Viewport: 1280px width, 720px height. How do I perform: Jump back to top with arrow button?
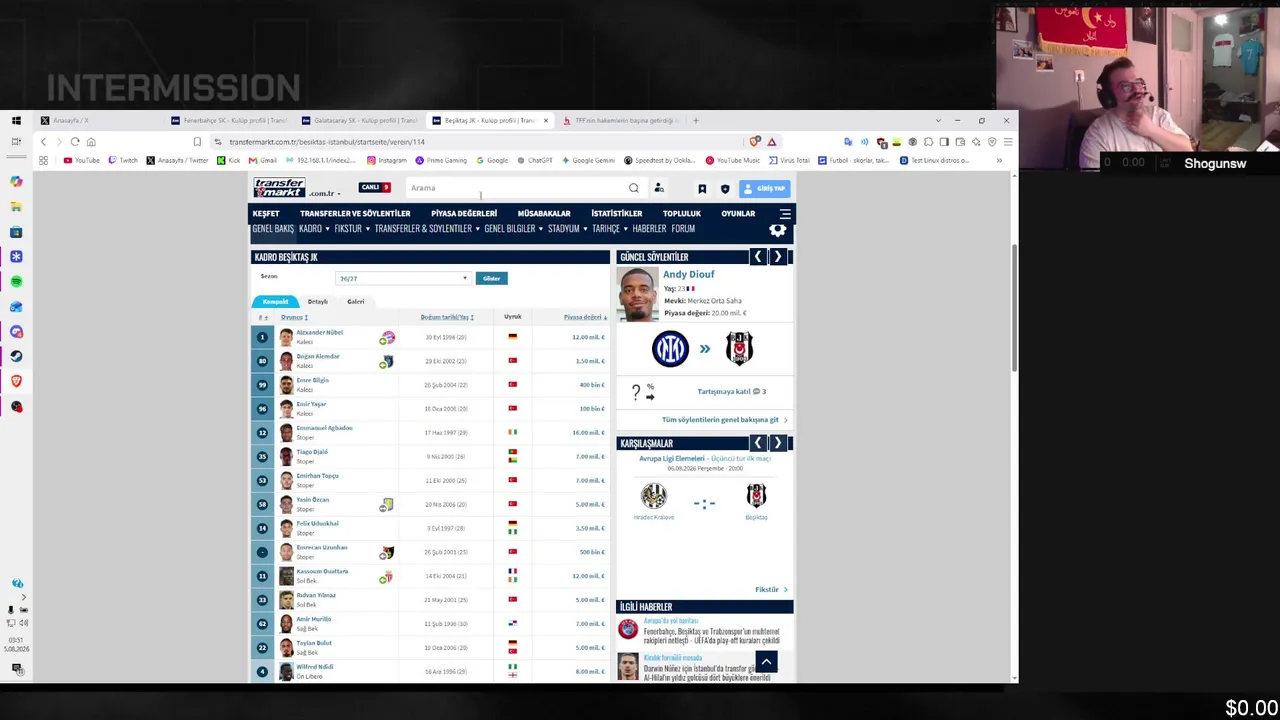pos(766,661)
